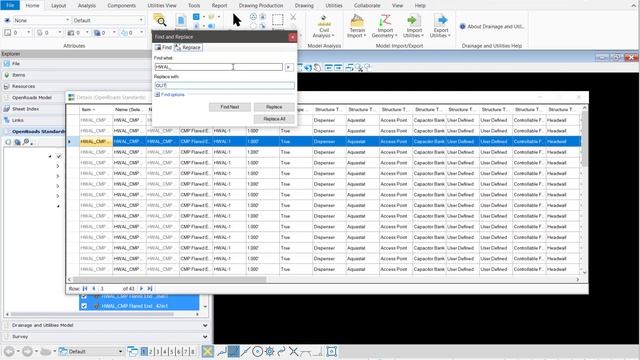Switch to view number 3
Viewport: 640px width, 360px height.
pyautogui.click(x=158, y=351)
